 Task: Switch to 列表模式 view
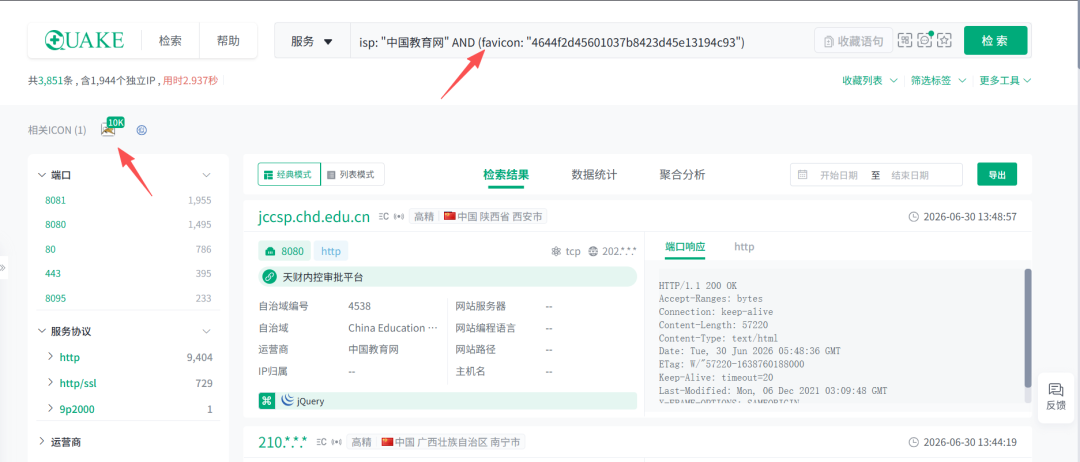pyautogui.click(x=353, y=175)
